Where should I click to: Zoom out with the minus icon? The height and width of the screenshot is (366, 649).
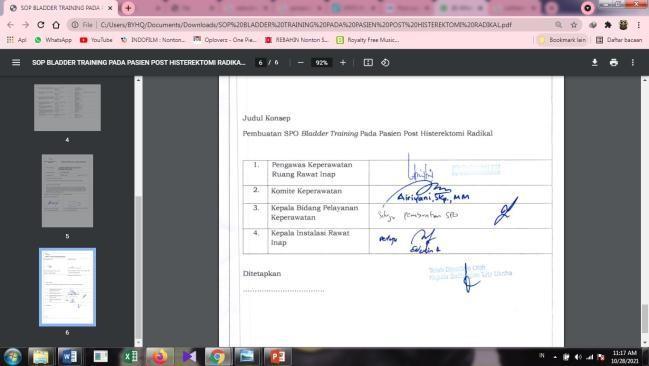(x=301, y=63)
